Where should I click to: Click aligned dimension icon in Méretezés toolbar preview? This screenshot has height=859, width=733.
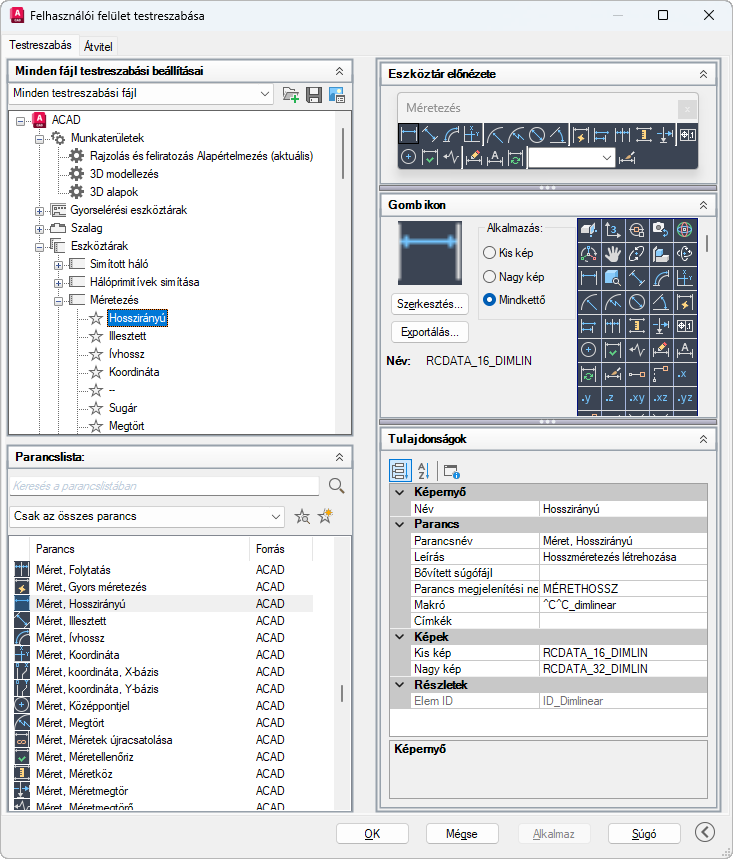[431, 134]
